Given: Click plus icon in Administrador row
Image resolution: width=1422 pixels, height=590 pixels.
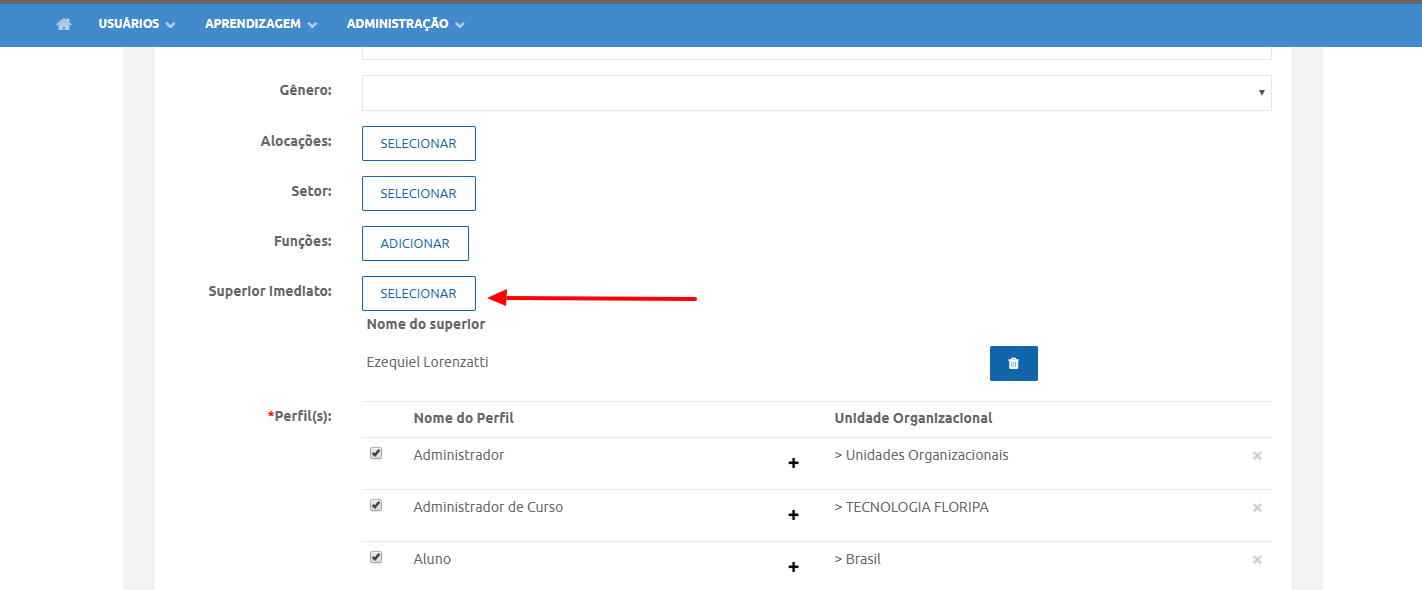Looking at the screenshot, I should 793,463.
